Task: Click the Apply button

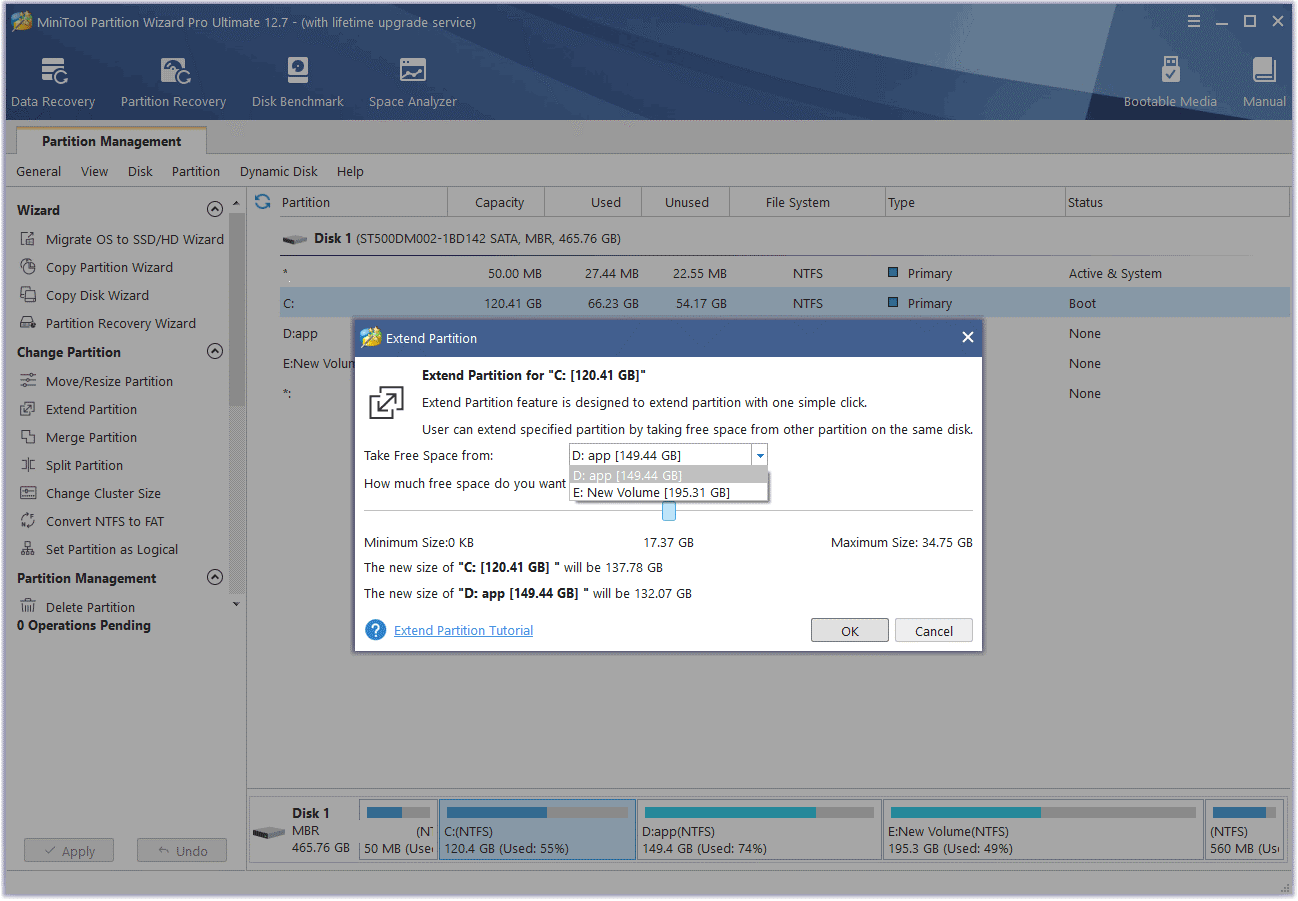Action: (x=69, y=851)
